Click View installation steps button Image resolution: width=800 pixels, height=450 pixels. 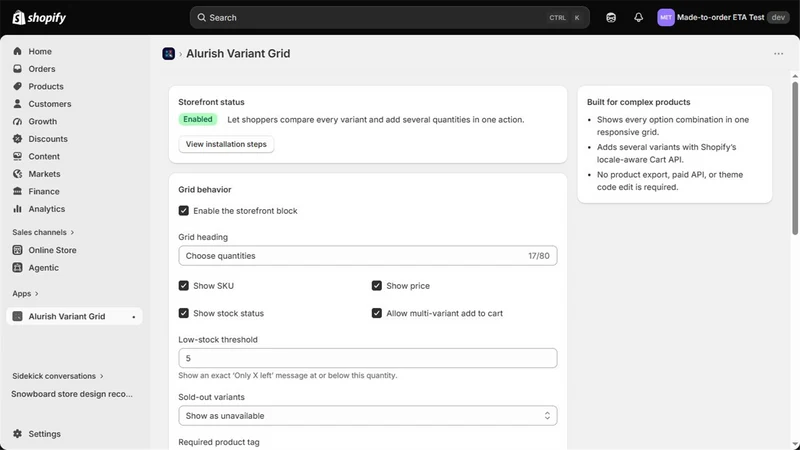tap(226, 144)
